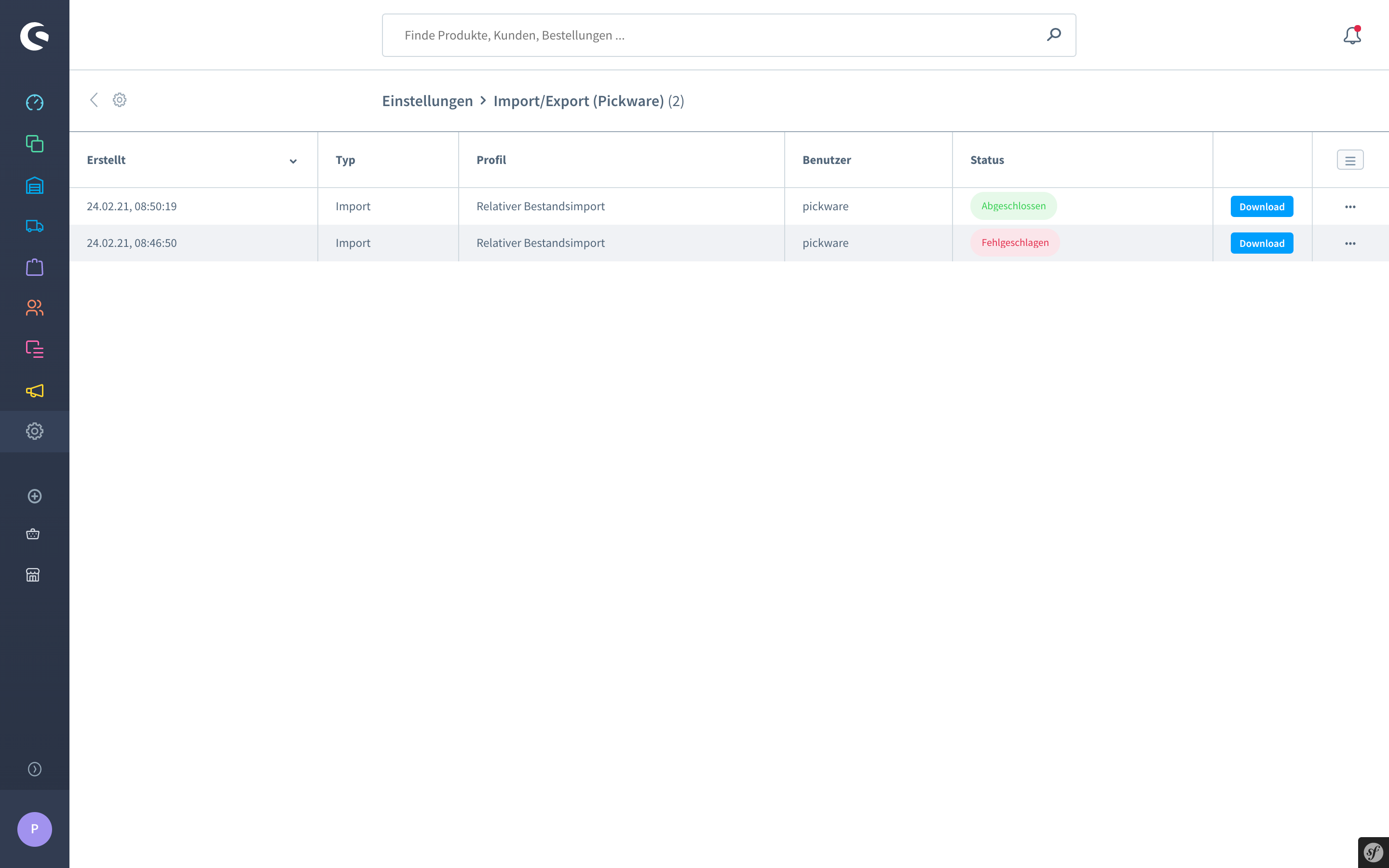Go back with the left chevron
This screenshot has height=868, width=1389.
pos(94,100)
